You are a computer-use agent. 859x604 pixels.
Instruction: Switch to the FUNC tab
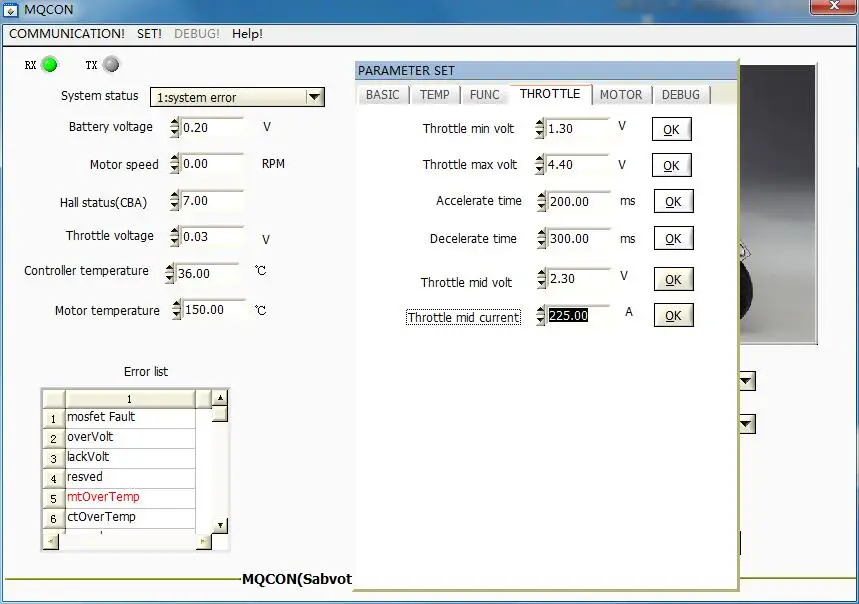(484, 95)
